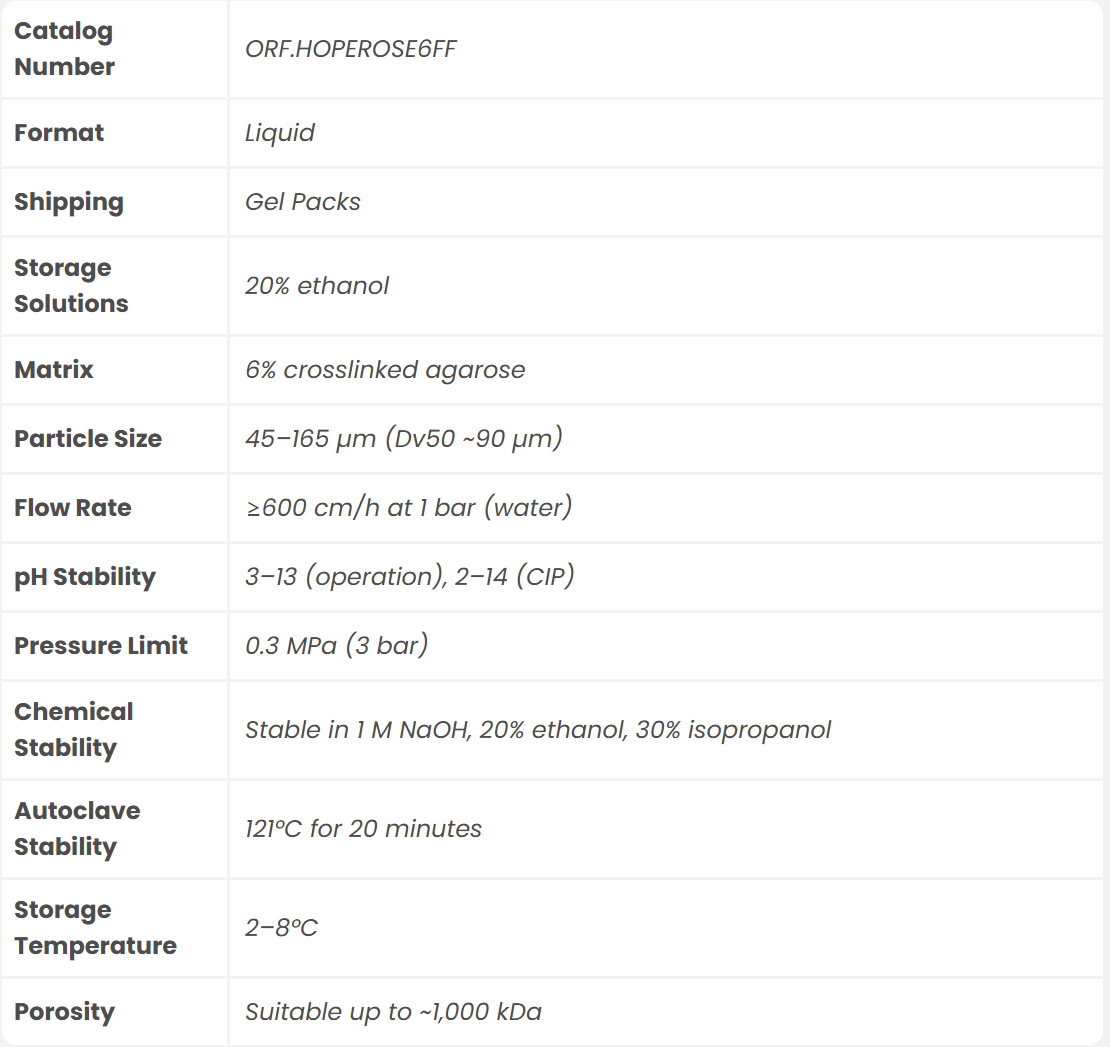This screenshot has width=1110, height=1047.
Task: Click the Format value Liquid
Action: [280, 133]
